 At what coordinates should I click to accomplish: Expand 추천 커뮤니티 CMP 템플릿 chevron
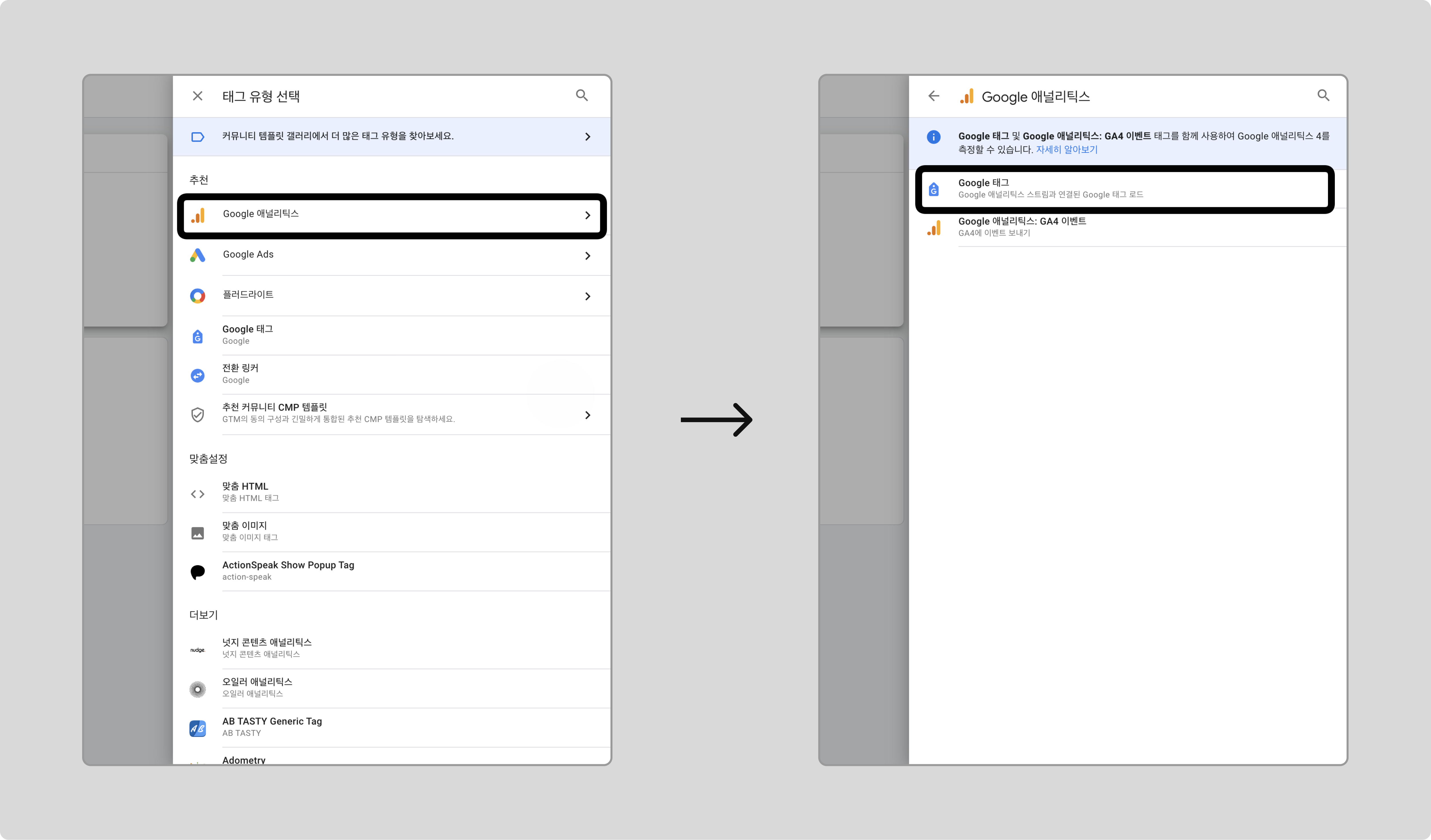coord(588,415)
